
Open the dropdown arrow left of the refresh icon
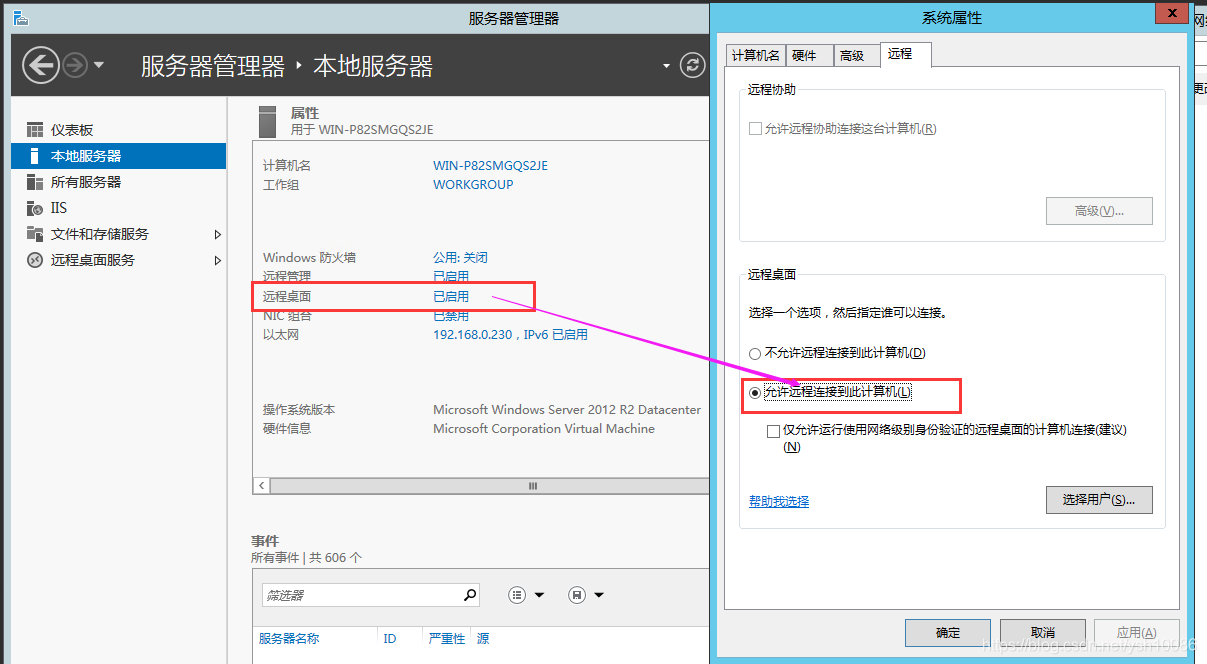[667, 66]
